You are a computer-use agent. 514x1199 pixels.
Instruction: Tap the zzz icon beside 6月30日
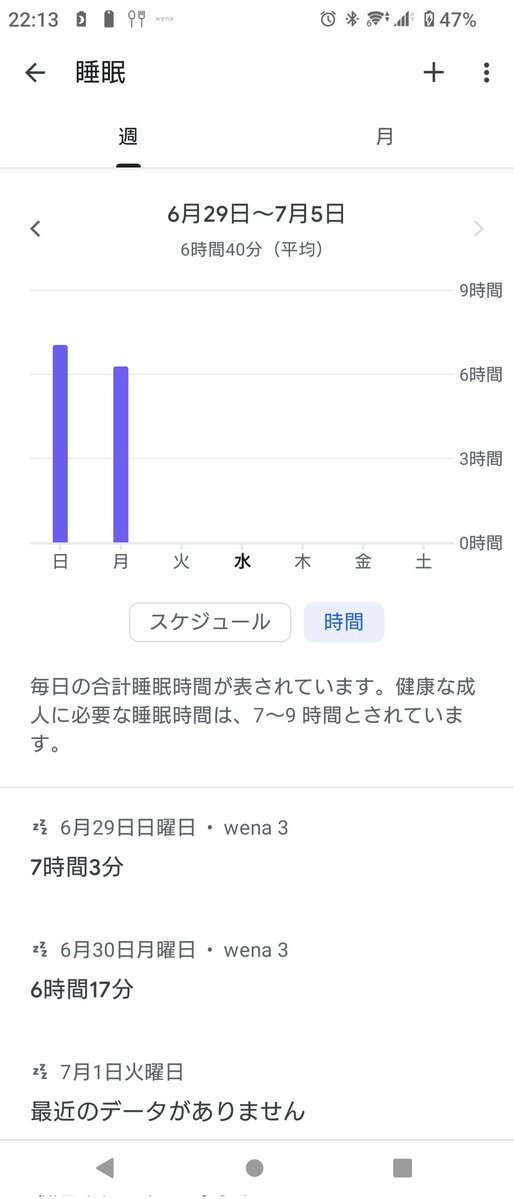pos(40,950)
